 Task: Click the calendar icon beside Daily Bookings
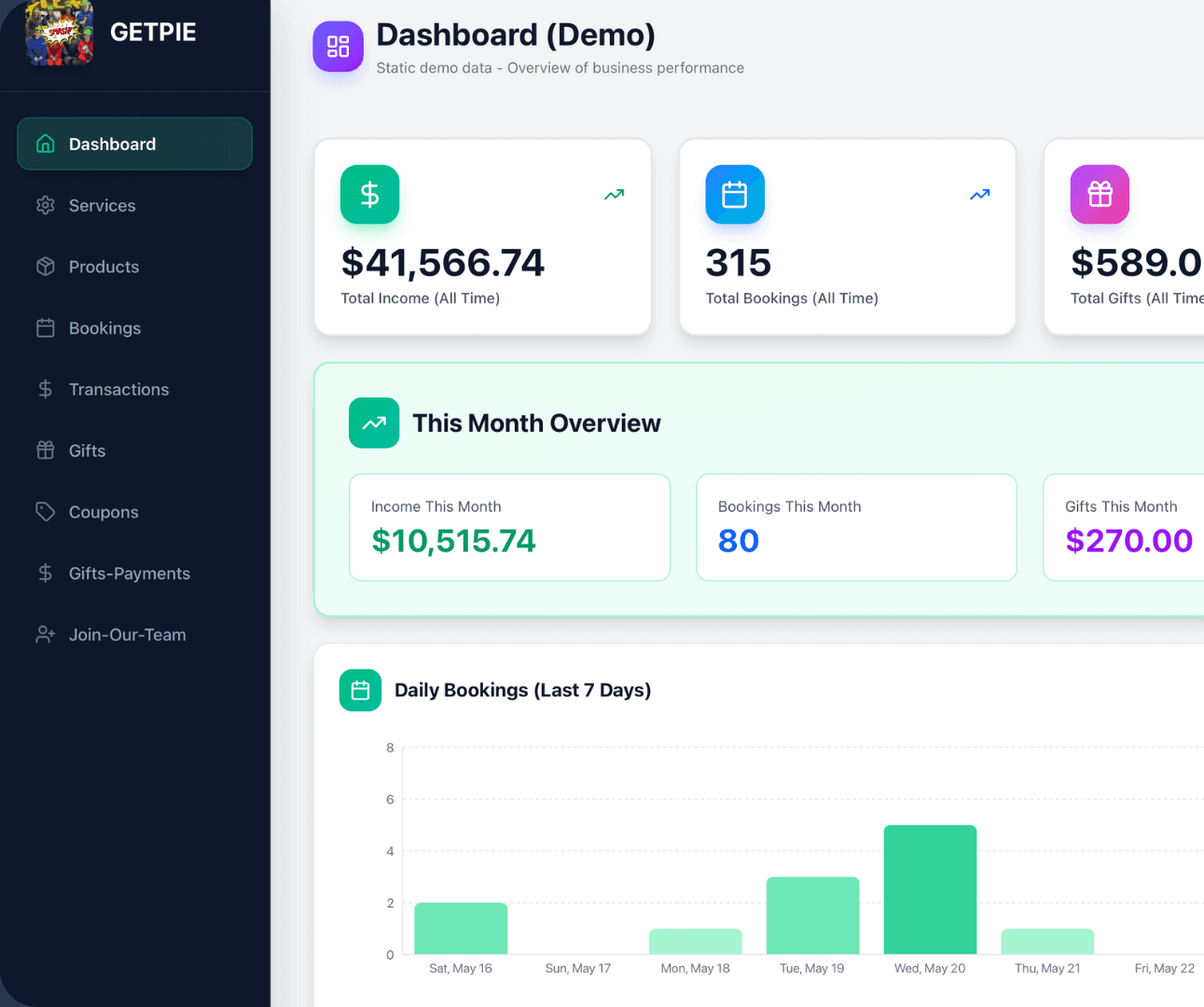(x=360, y=691)
